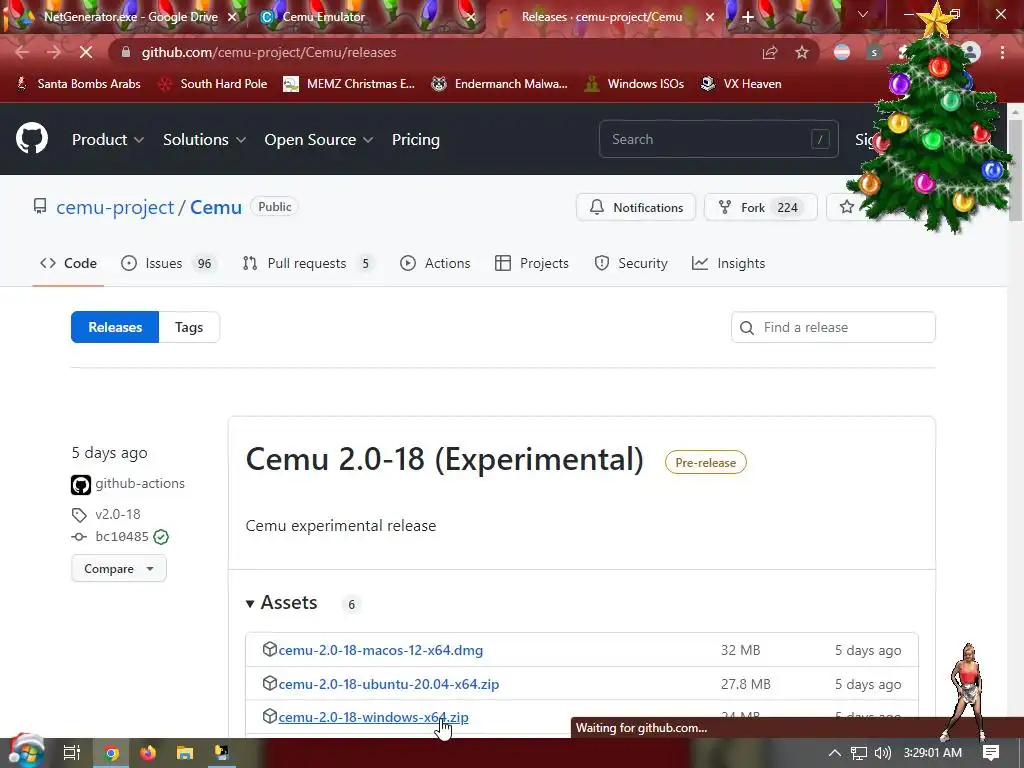Click the back navigation arrow
The width and height of the screenshot is (1024, 768).
pyautogui.click(x=22, y=52)
